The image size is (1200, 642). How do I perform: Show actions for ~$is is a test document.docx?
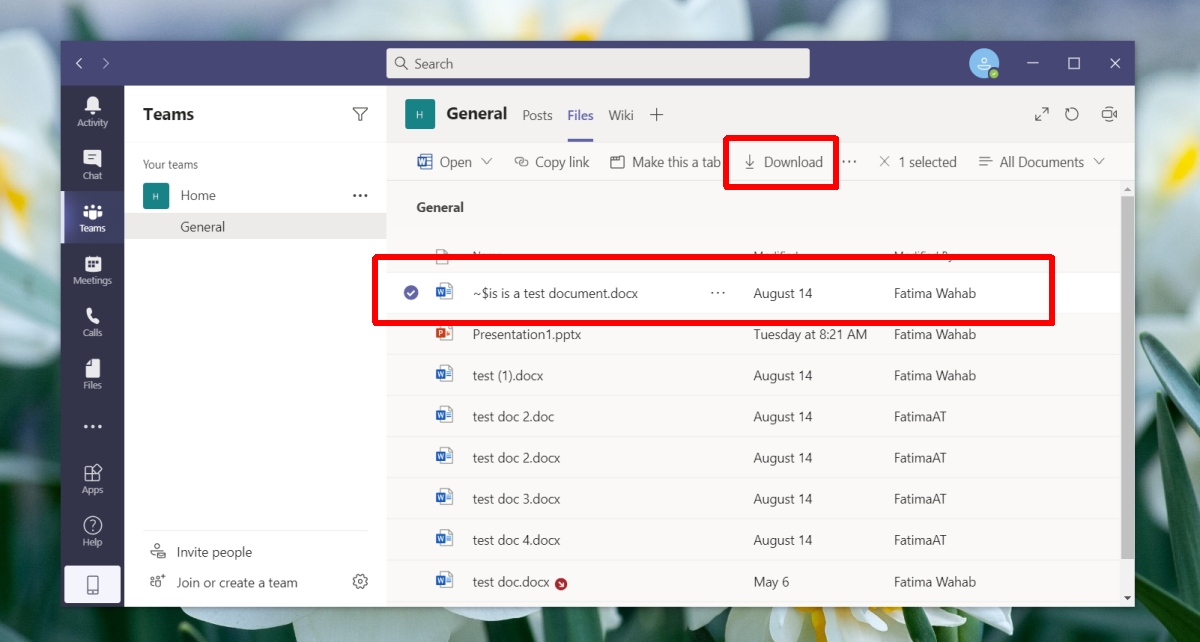point(717,293)
